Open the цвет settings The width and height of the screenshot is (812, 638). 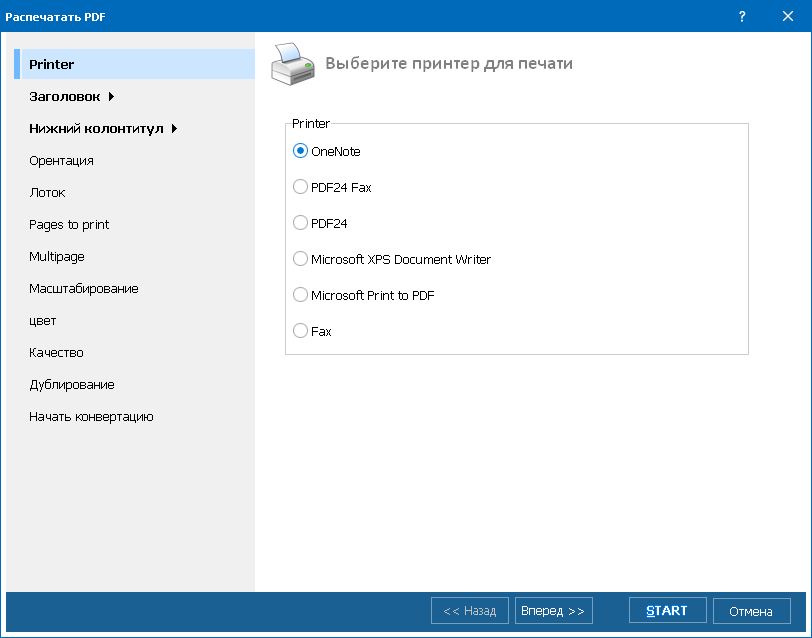coord(41,320)
